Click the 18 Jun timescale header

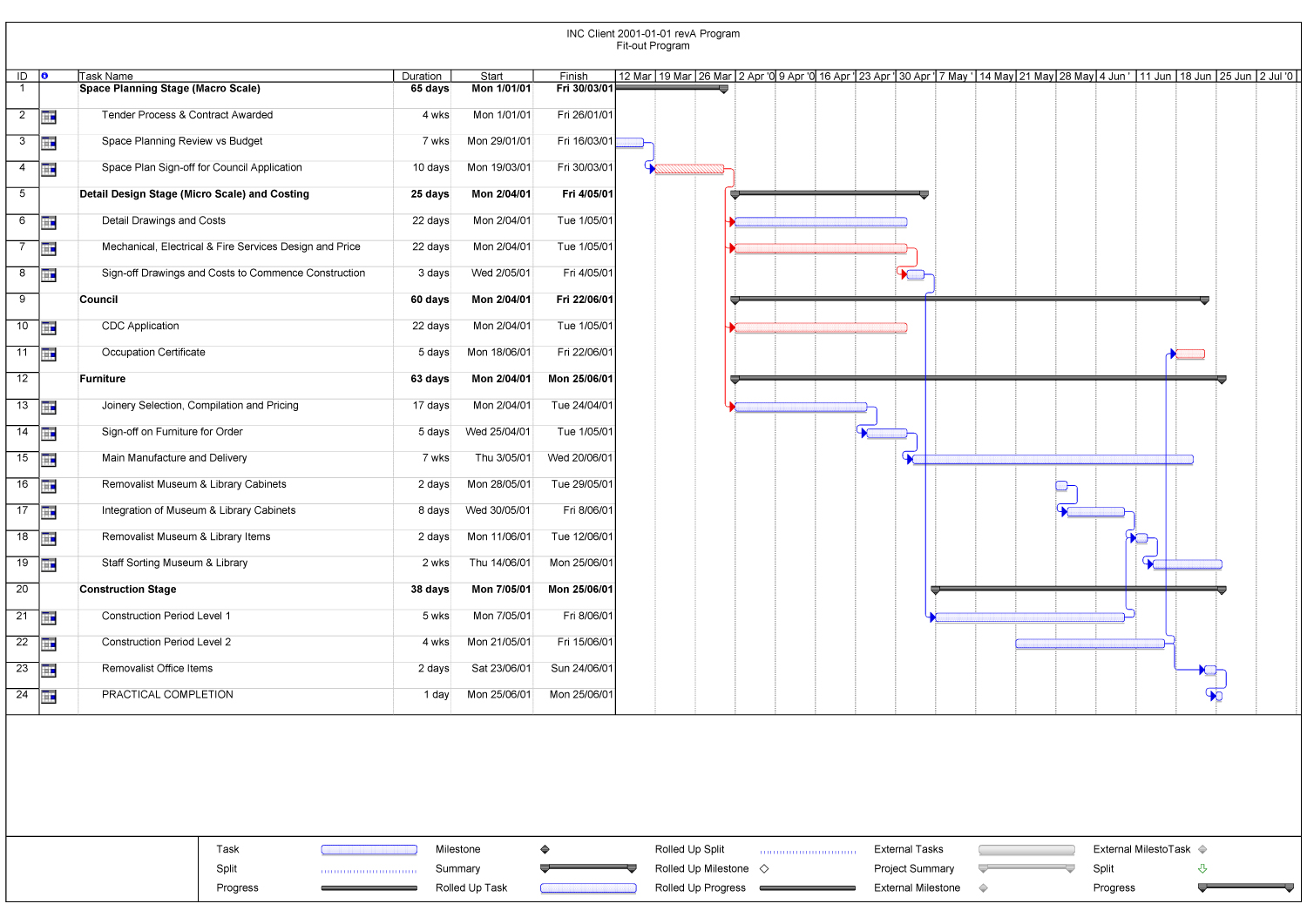click(x=1195, y=77)
